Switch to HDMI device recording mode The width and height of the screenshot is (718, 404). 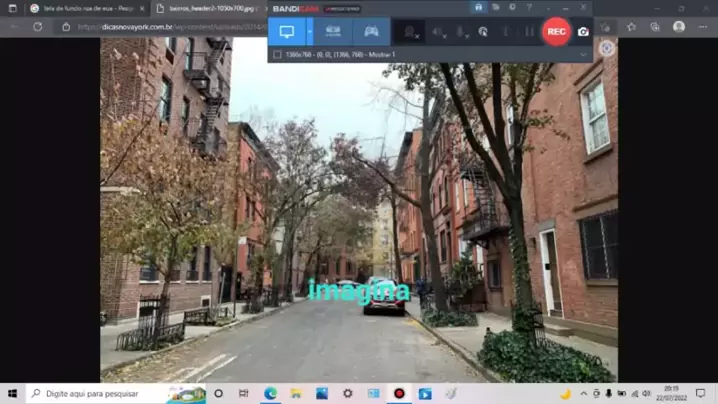click(333, 31)
